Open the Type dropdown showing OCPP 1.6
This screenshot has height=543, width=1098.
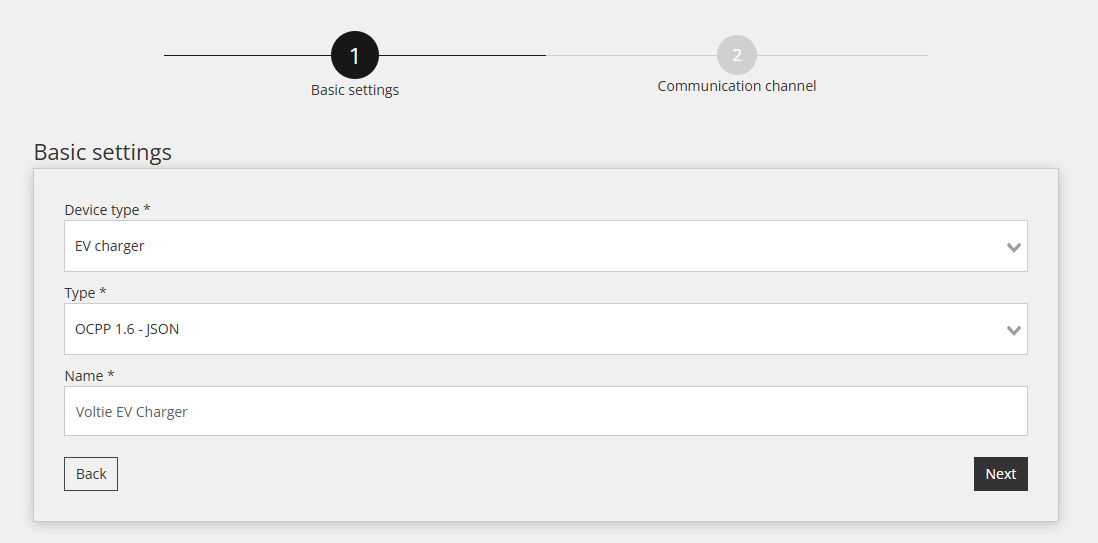tap(545, 329)
